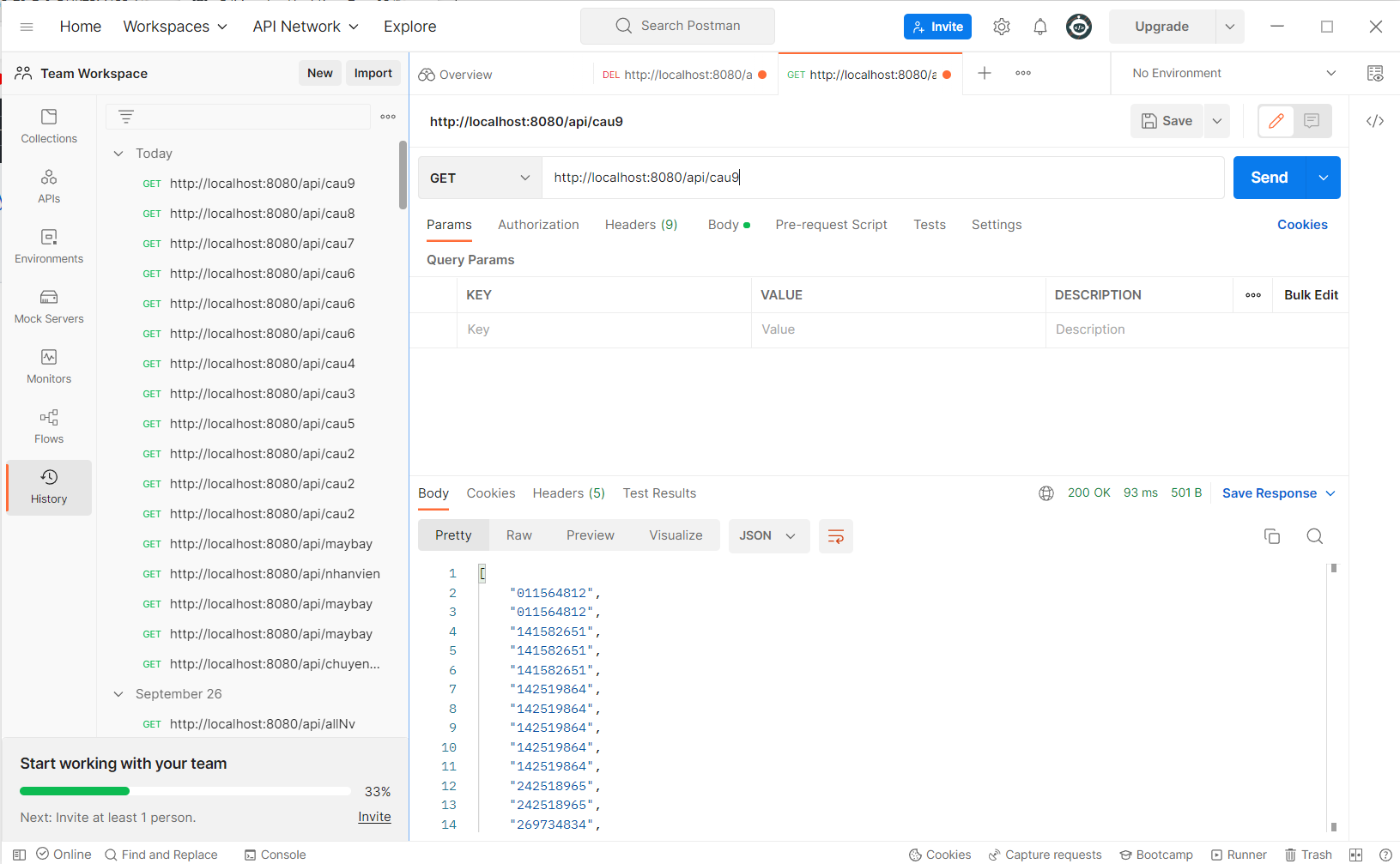
Task: Open APIs in the sidebar
Action: pos(49,186)
